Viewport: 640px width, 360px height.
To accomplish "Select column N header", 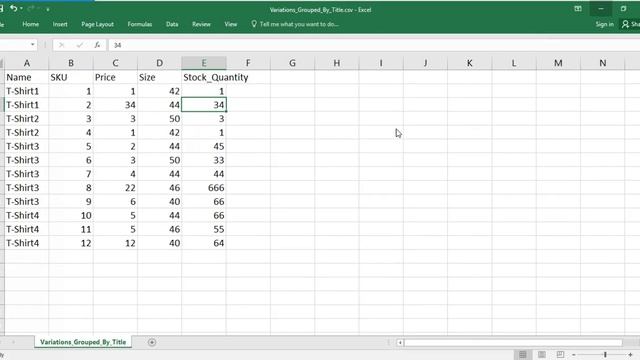I will pos(602,63).
